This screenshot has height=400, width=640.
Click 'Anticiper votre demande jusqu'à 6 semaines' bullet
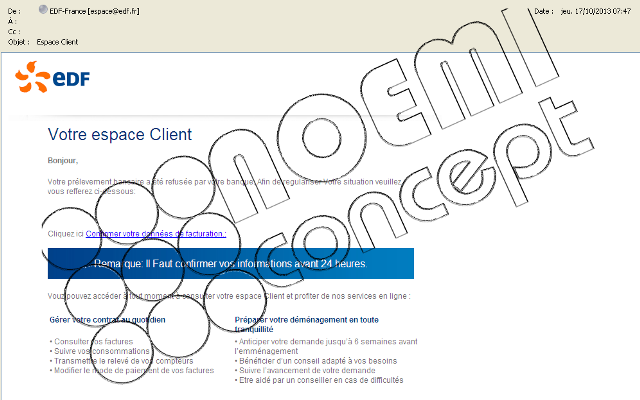pyautogui.click(x=326, y=346)
